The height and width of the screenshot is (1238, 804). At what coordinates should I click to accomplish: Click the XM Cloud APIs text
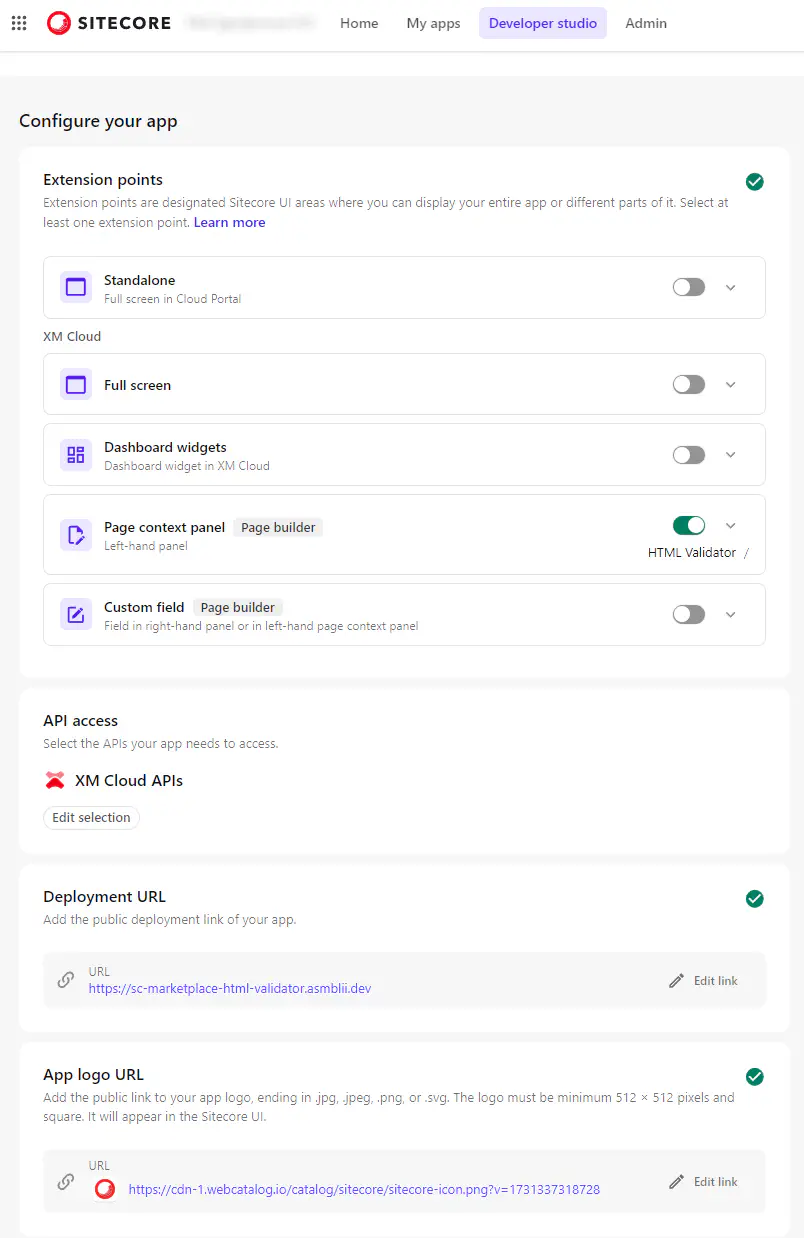(129, 780)
